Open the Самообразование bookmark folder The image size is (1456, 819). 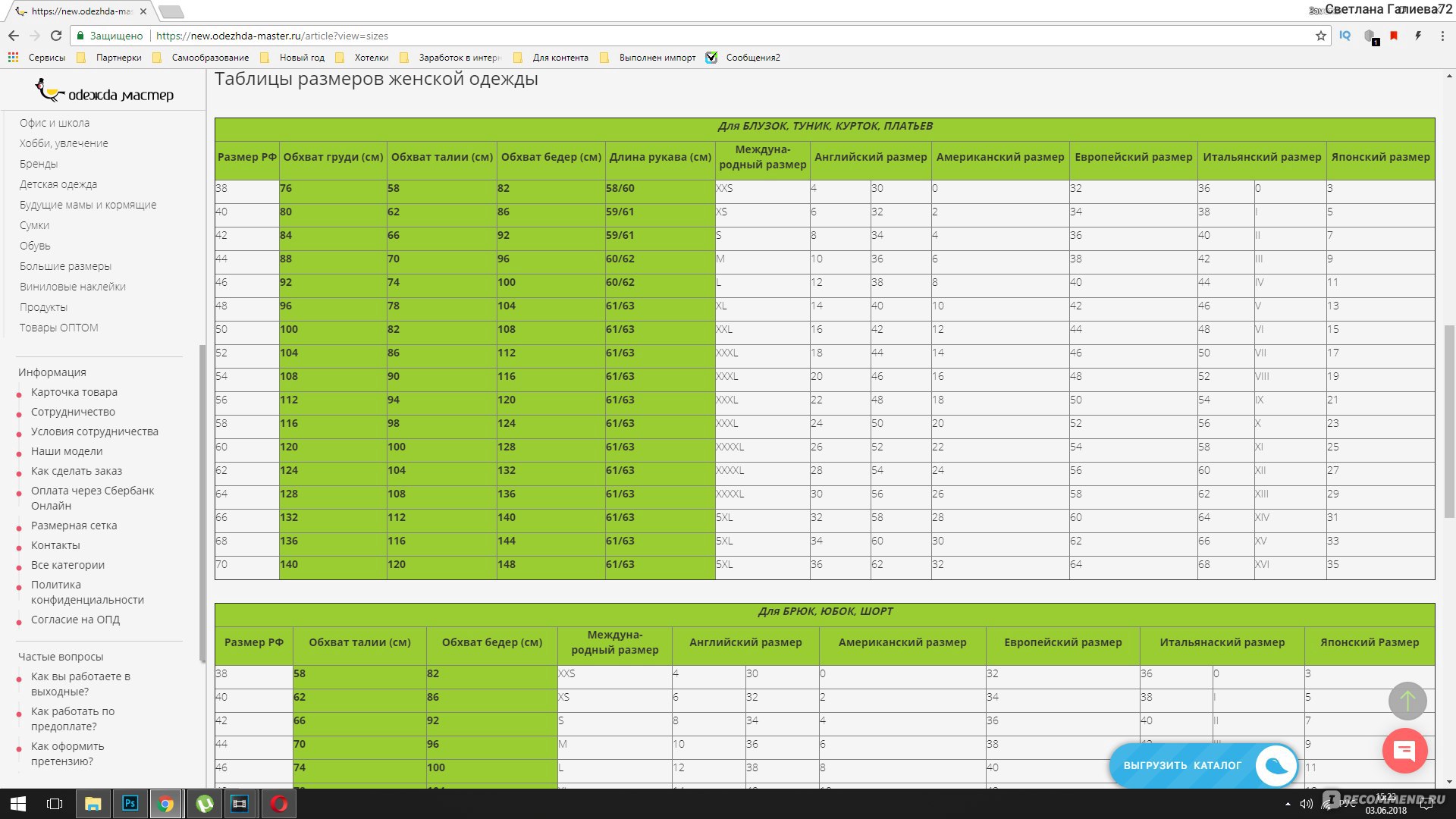(201, 58)
